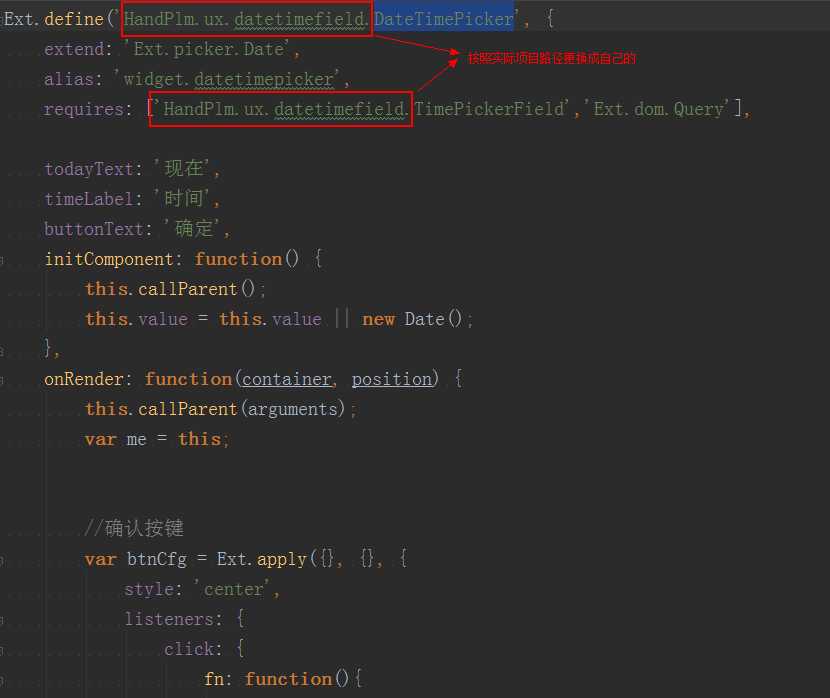Click 'function' keyword after fn:
This screenshot has width=830, height=698.
click(288, 679)
